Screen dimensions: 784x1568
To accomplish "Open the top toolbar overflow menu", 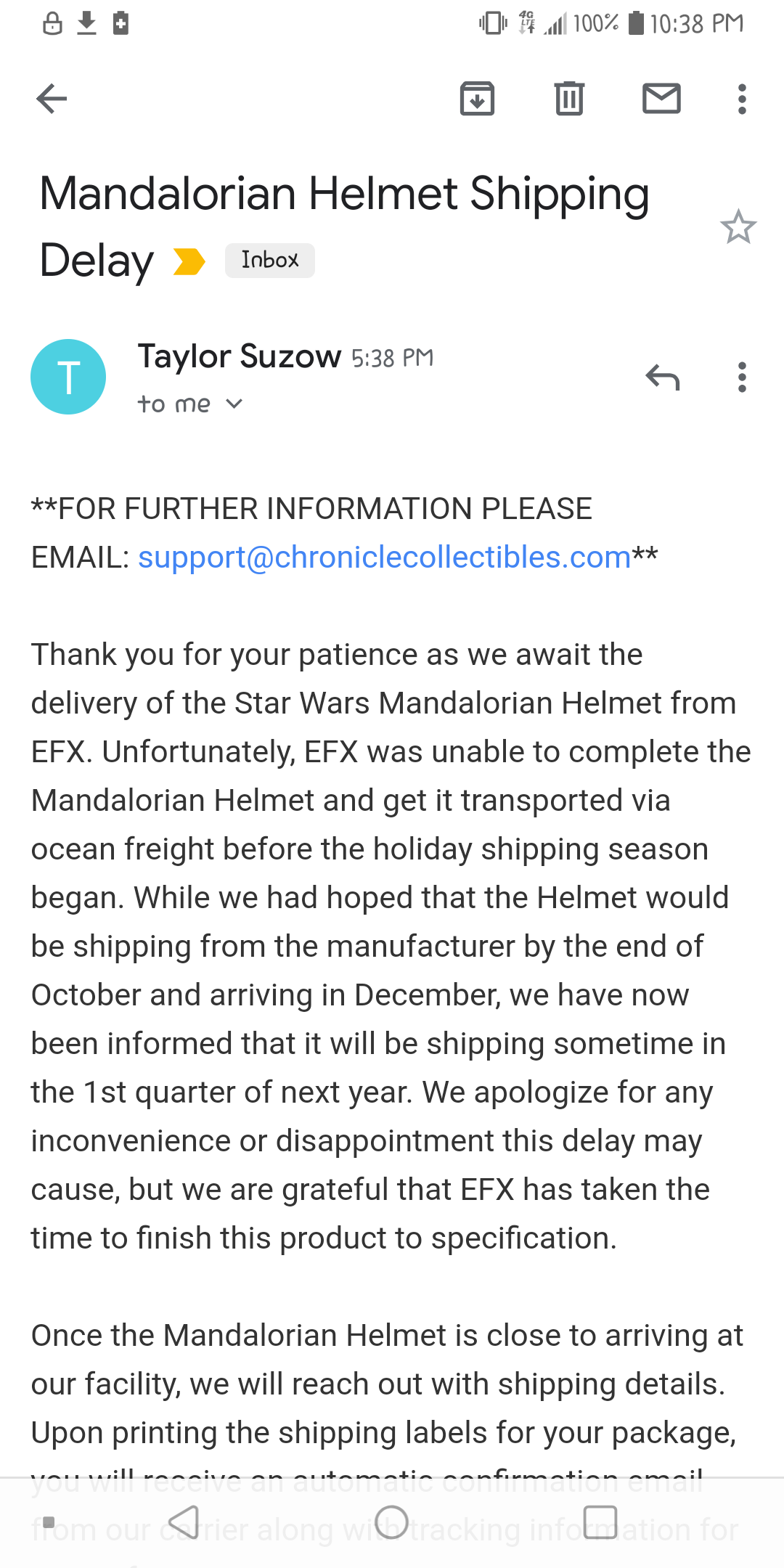I will pyautogui.click(x=741, y=99).
